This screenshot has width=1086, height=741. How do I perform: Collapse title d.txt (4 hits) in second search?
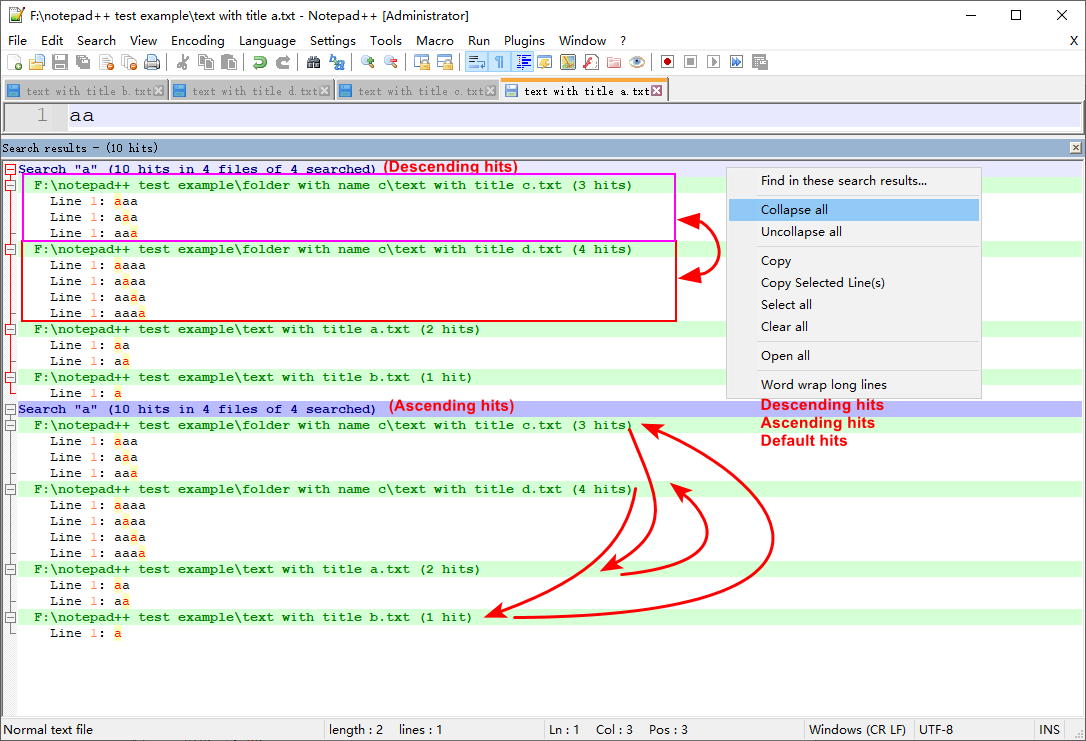coord(10,490)
